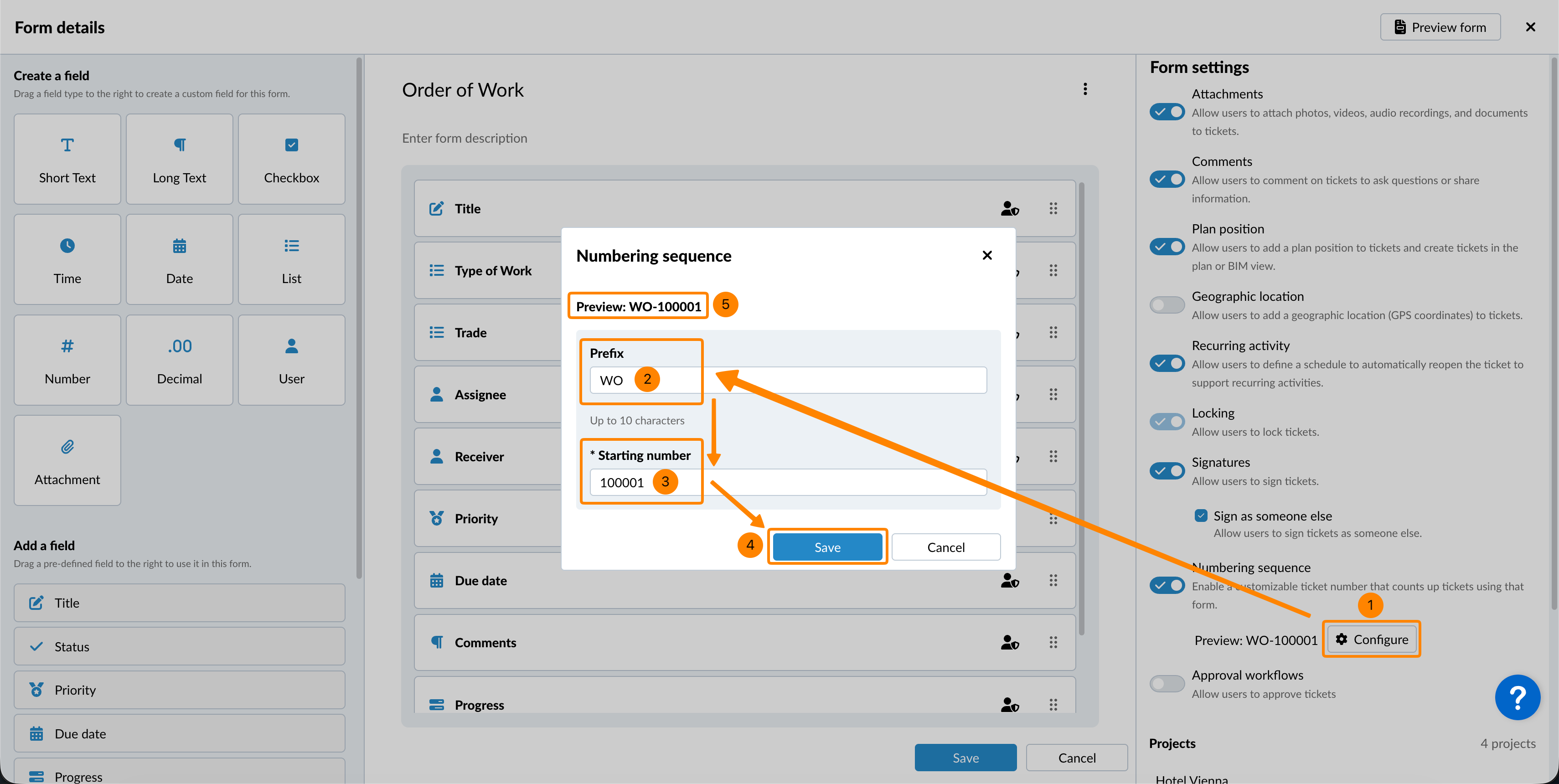Viewport: 1559px width, 784px height.
Task: Click the User field type tile
Action: pyautogui.click(x=291, y=360)
